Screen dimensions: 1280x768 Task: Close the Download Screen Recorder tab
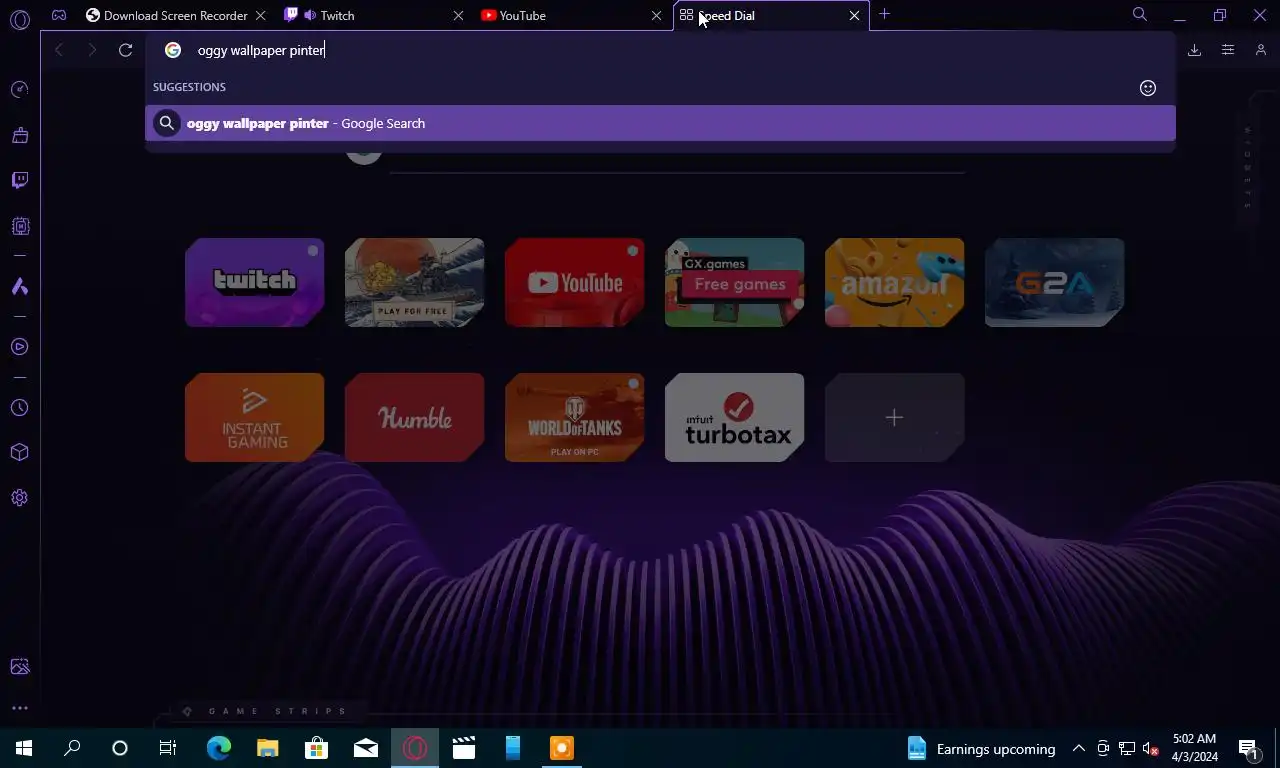(261, 16)
